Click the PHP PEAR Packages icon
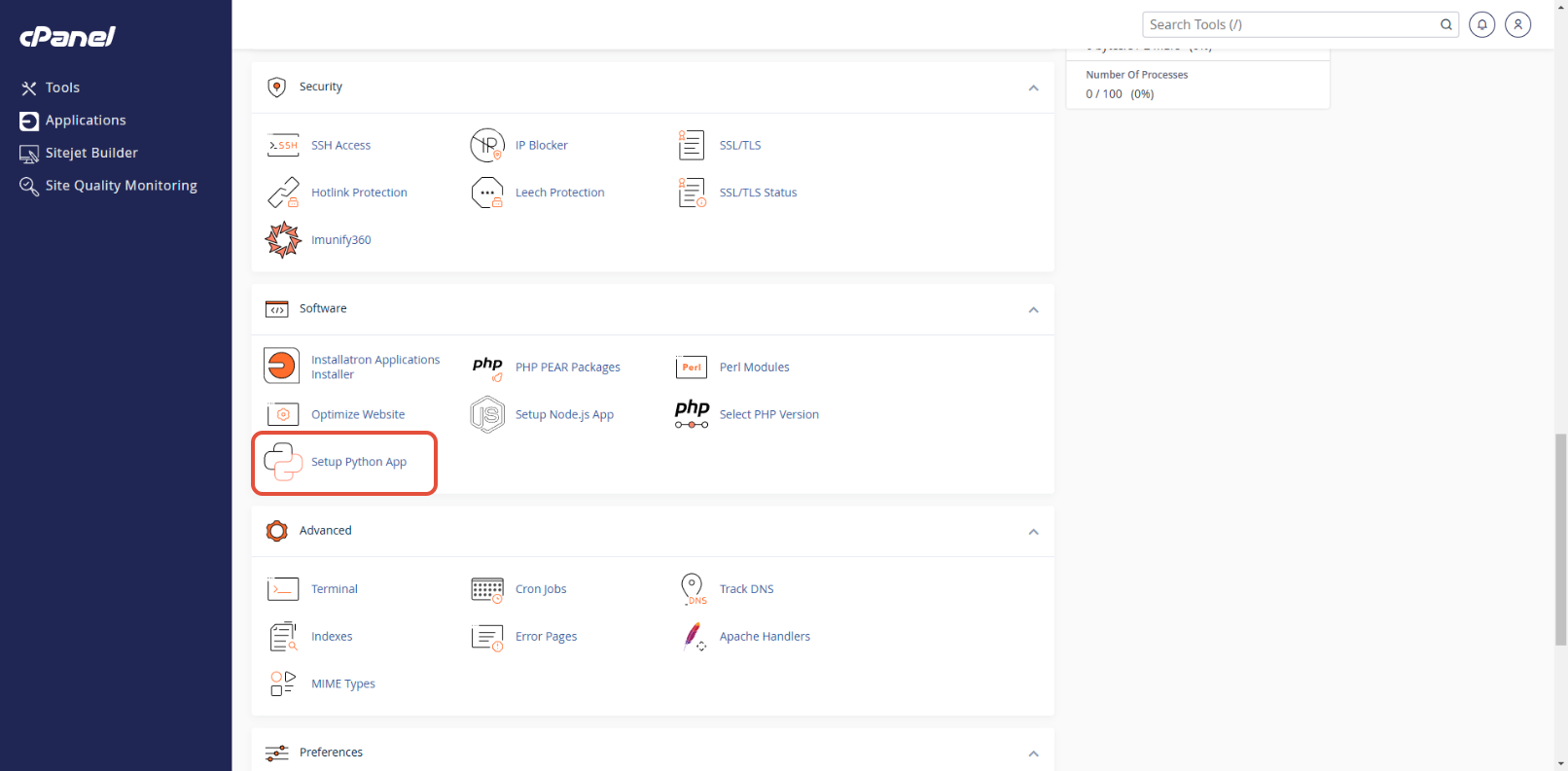The height and width of the screenshot is (771, 1568). (x=487, y=368)
